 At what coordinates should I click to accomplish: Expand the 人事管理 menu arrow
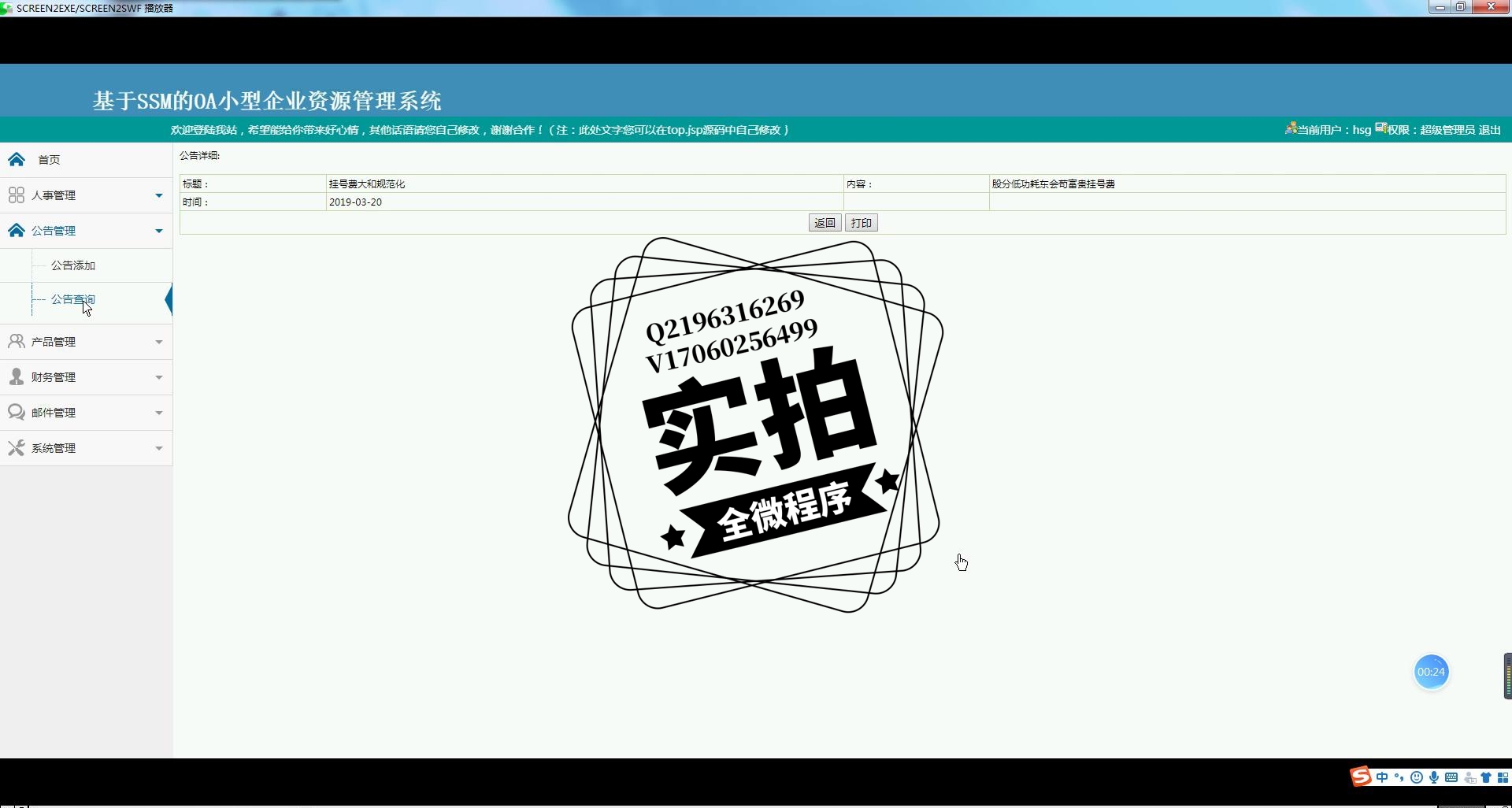[159, 195]
